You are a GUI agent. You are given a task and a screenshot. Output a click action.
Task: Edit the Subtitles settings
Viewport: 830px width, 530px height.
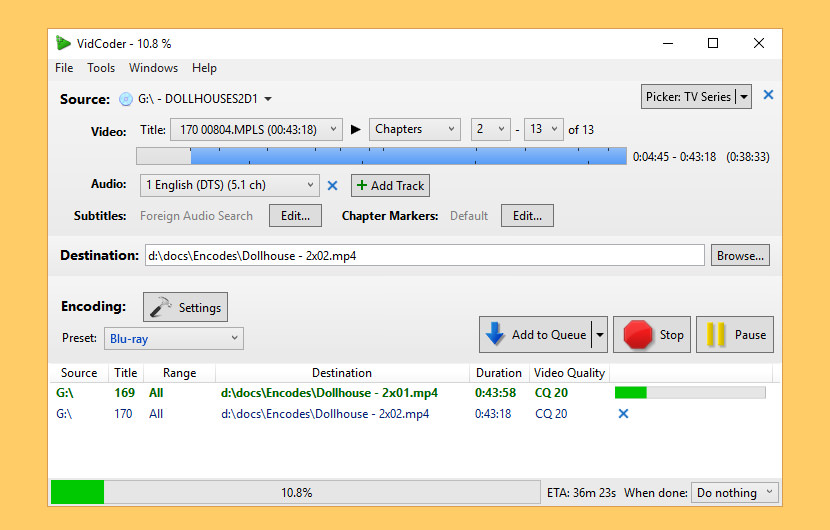point(295,215)
